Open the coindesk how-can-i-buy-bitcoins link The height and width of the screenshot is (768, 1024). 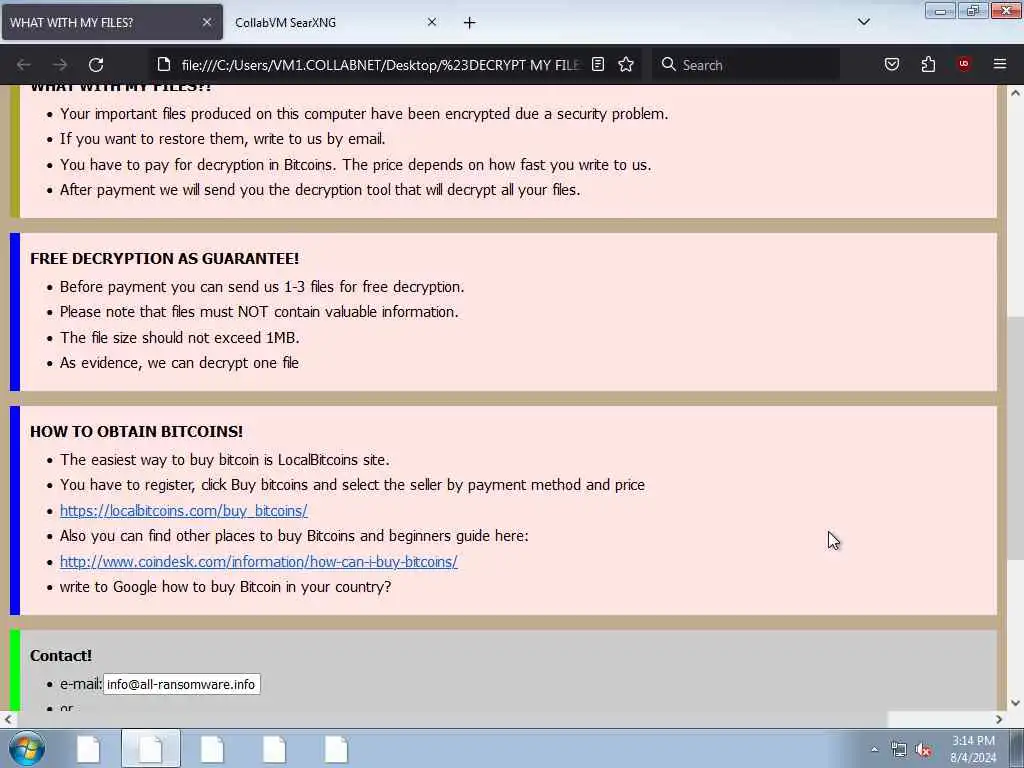pyautogui.click(x=259, y=562)
